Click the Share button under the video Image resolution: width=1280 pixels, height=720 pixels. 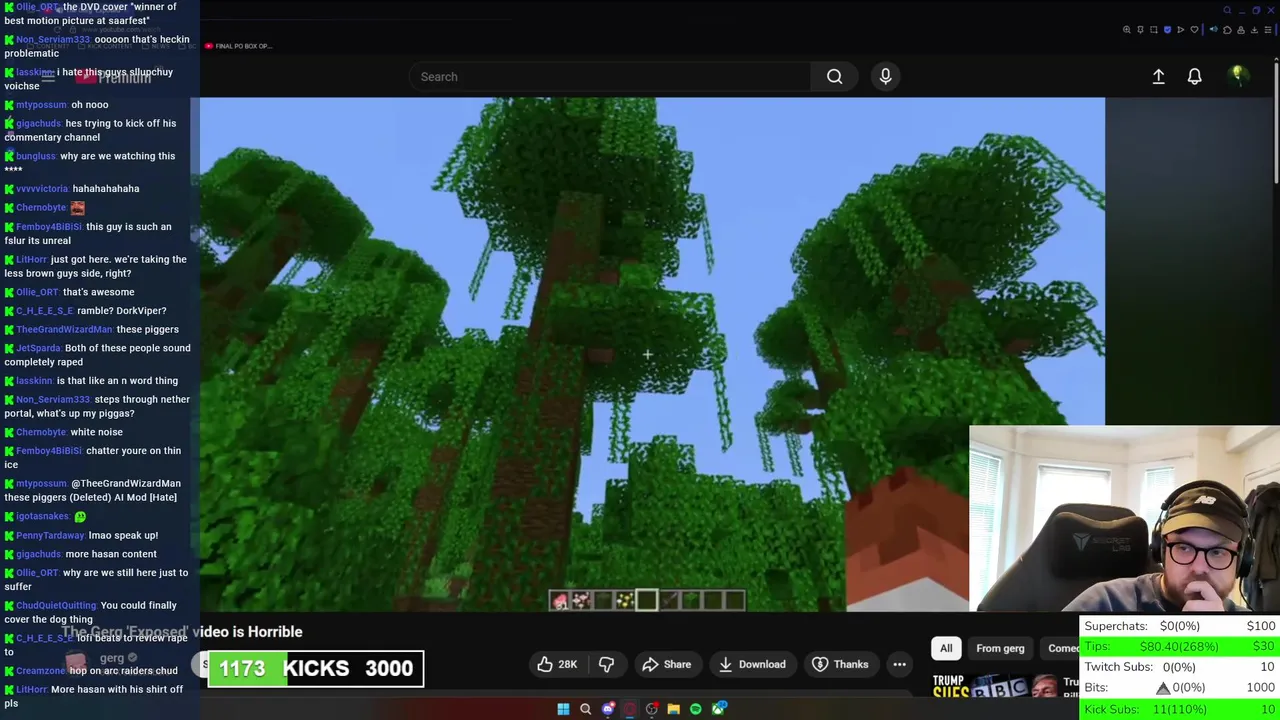pyautogui.click(x=667, y=664)
